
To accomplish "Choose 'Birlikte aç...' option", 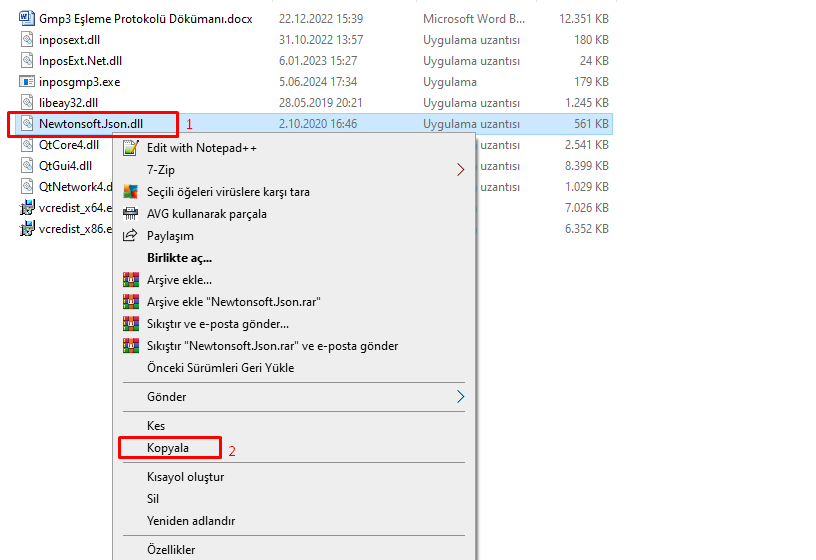I will point(180,258).
